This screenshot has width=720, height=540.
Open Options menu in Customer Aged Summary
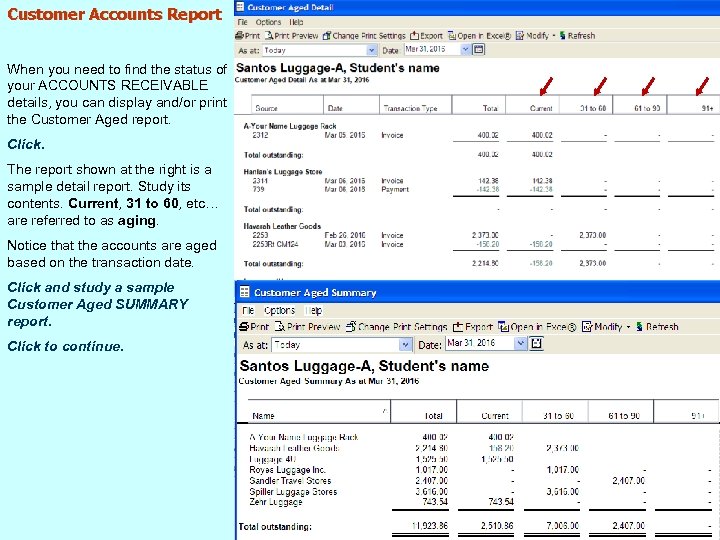tap(279, 310)
